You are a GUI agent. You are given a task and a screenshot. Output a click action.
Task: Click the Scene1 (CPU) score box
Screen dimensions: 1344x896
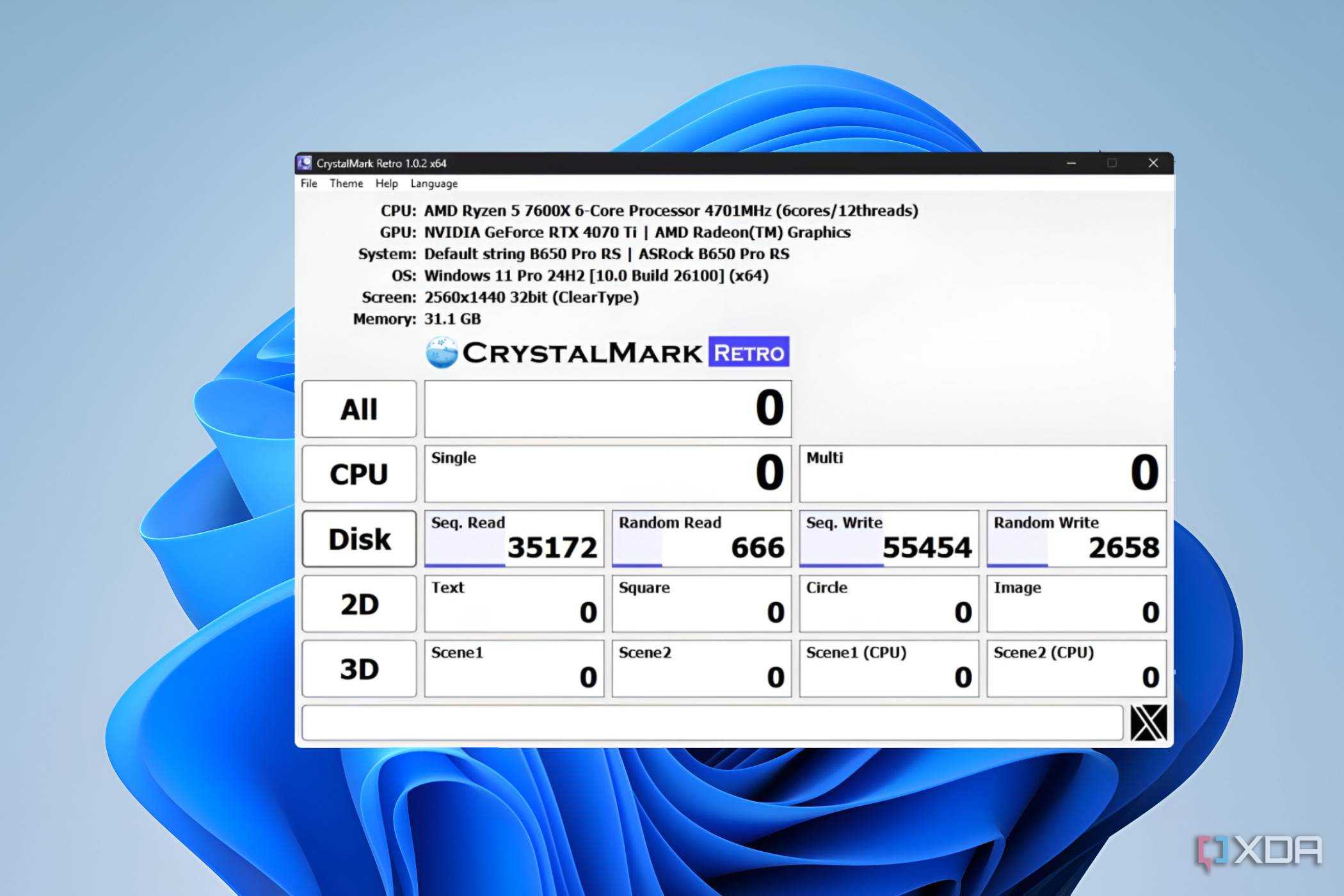coord(889,669)
